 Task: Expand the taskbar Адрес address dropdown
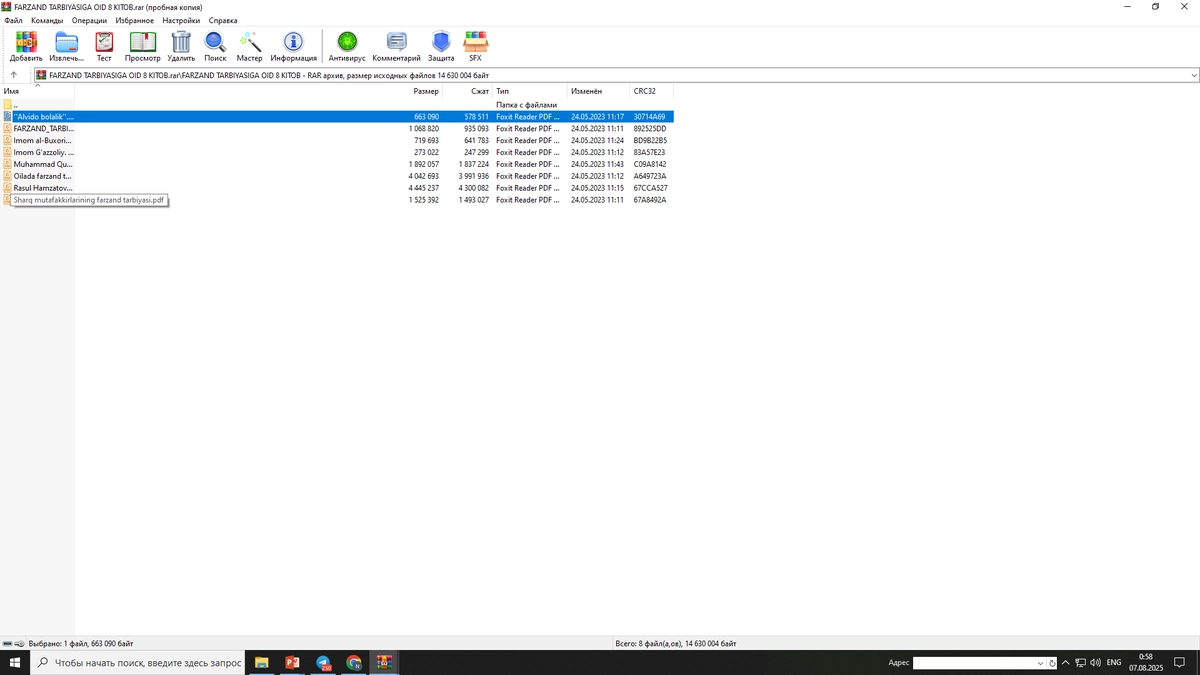(x=1040, y=663)
